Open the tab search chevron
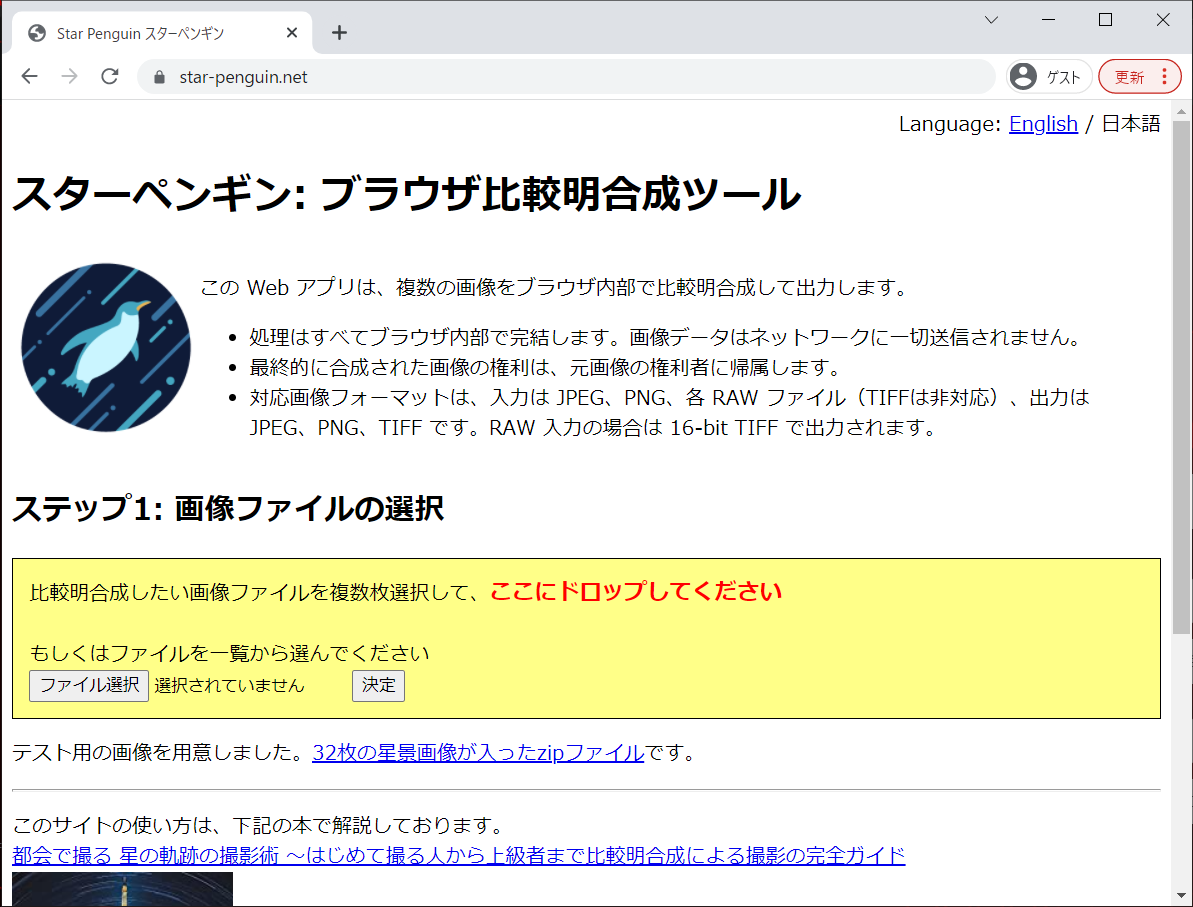 point(991,20)
